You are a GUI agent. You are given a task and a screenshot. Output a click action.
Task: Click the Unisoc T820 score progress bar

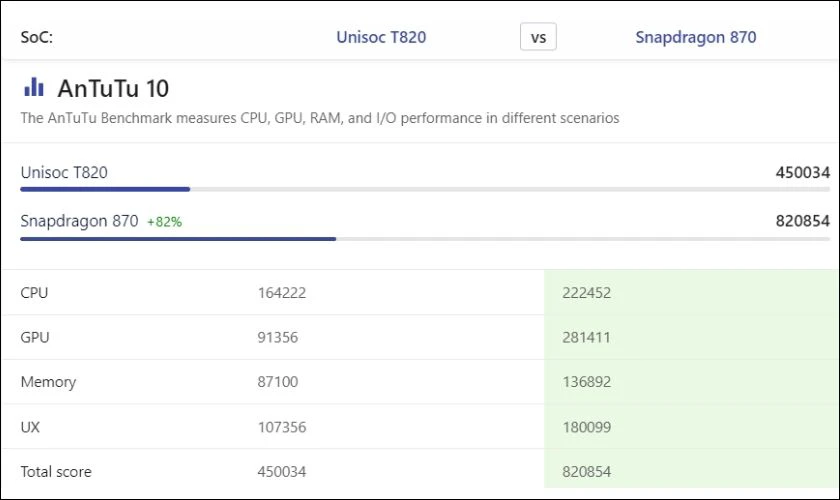tap(425, 189)
